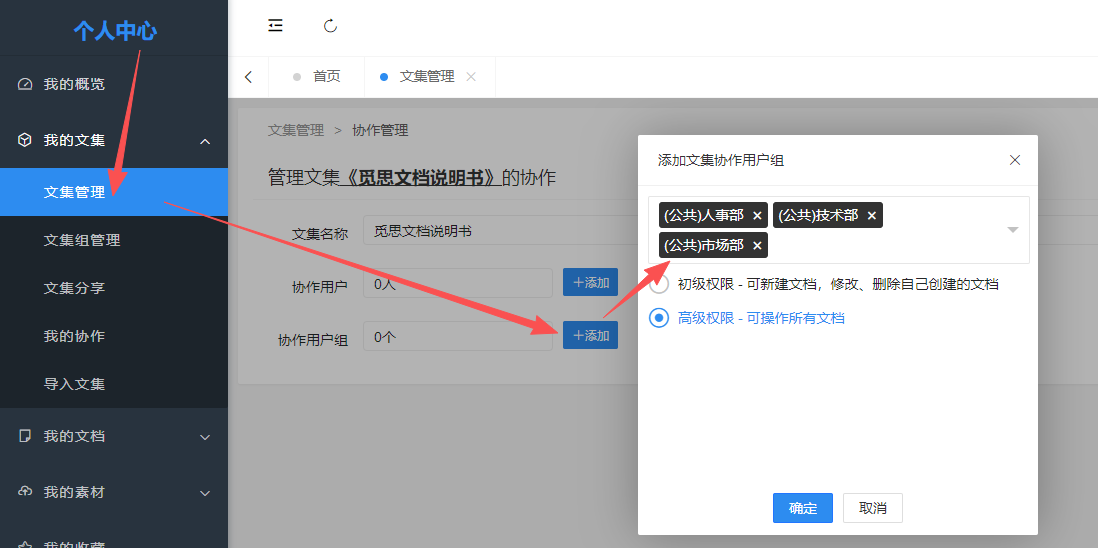Image resolution: width=1098 pixels, height=548 pixels.
Task: Switch to the 首页 tab
Action: 326,77
